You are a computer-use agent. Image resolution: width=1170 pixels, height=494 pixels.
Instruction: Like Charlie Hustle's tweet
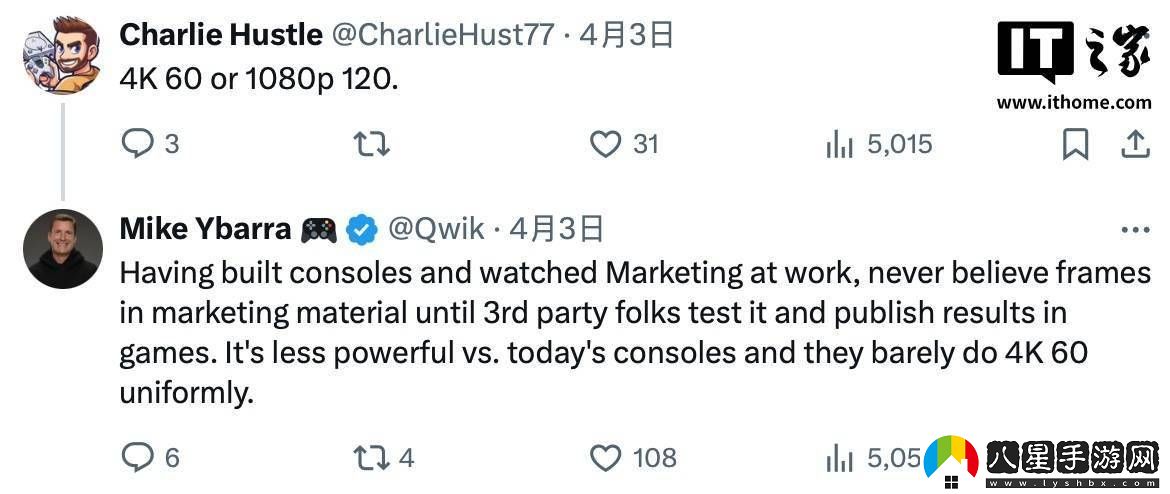tap(605, 145)
